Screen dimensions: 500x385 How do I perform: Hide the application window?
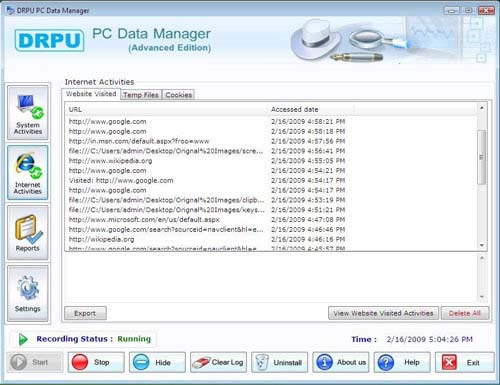pos(157,362)
